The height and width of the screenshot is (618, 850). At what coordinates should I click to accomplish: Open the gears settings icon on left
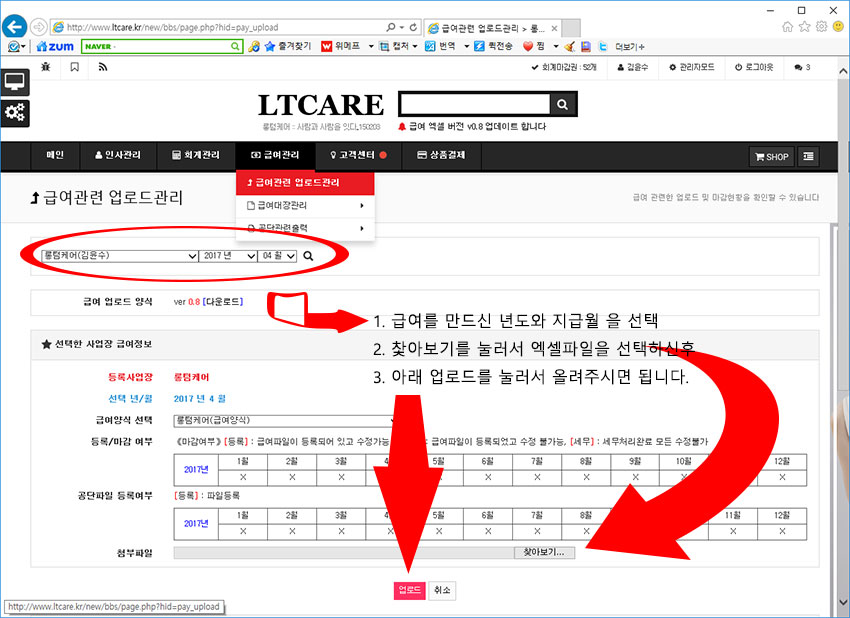click(15, 113)
